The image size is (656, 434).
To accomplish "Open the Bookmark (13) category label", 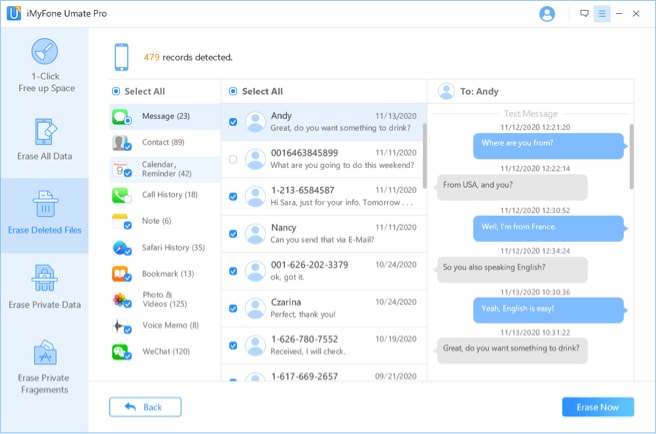I will [168, 274].
